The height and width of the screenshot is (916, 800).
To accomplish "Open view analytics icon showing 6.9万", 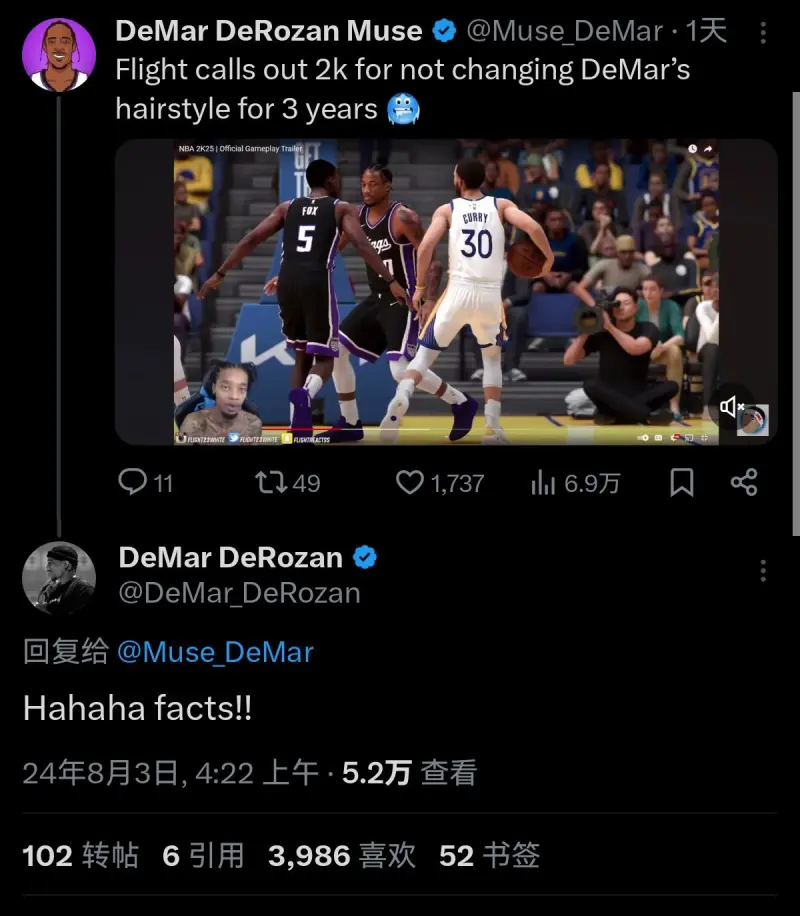I will click(x=543, y=483).
